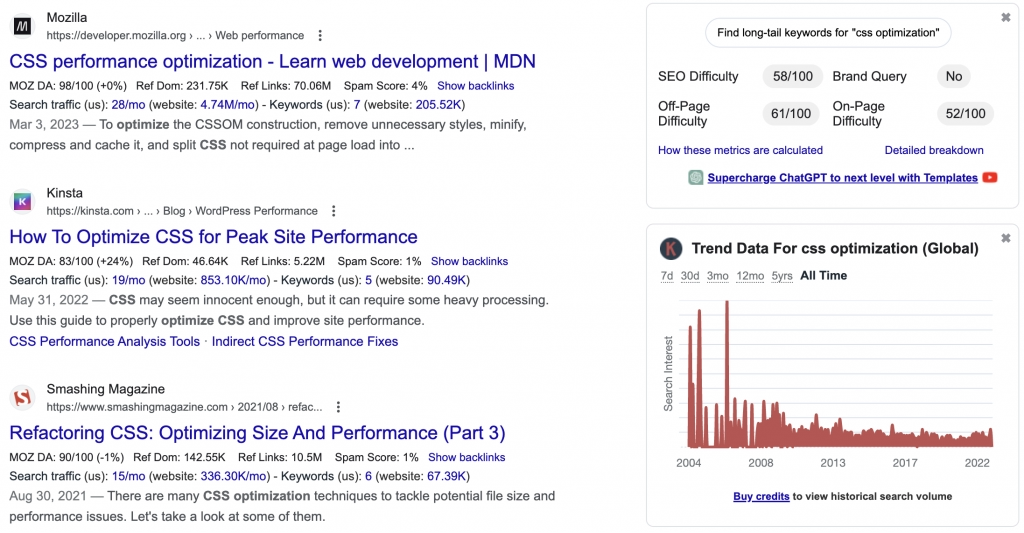Open the Supercharge ChatGPT with Templates link
Screen dimensions: 1024x533
(842, 178)
